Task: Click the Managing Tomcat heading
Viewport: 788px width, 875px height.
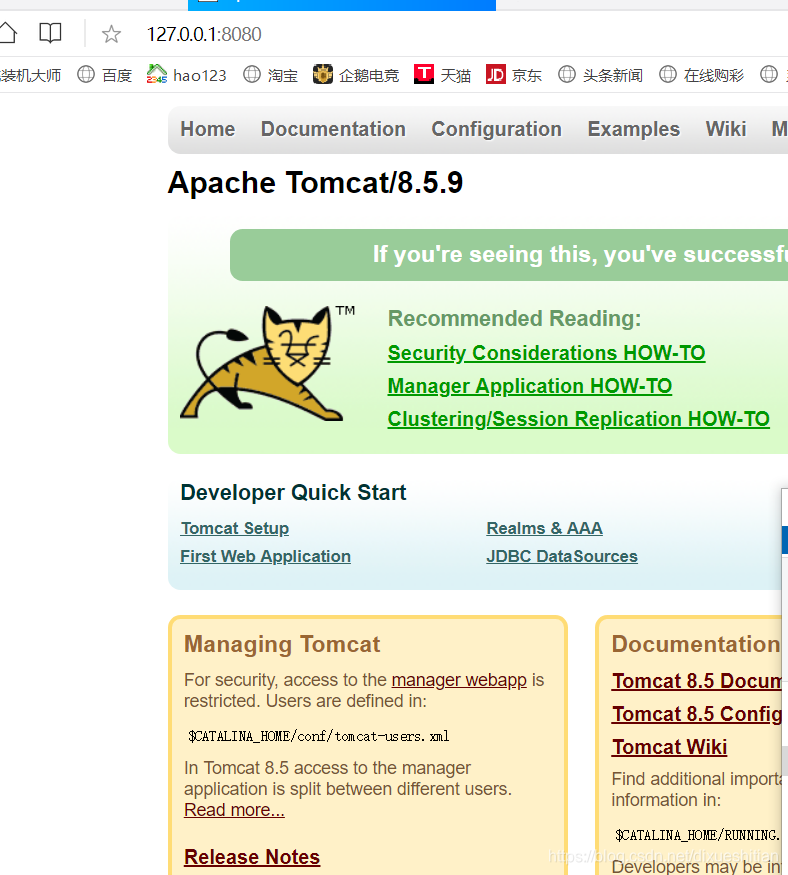Action: coord(282,644)
